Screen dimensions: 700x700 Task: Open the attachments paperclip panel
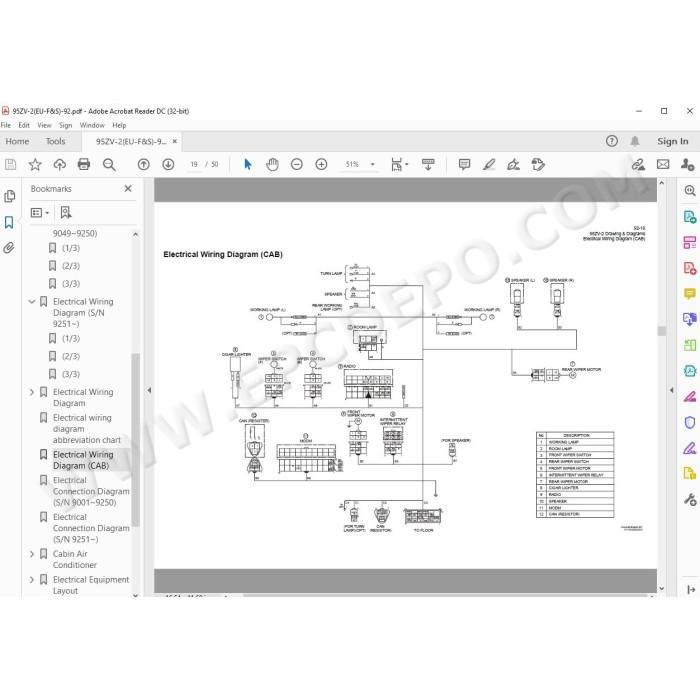[x=9, y=248]
